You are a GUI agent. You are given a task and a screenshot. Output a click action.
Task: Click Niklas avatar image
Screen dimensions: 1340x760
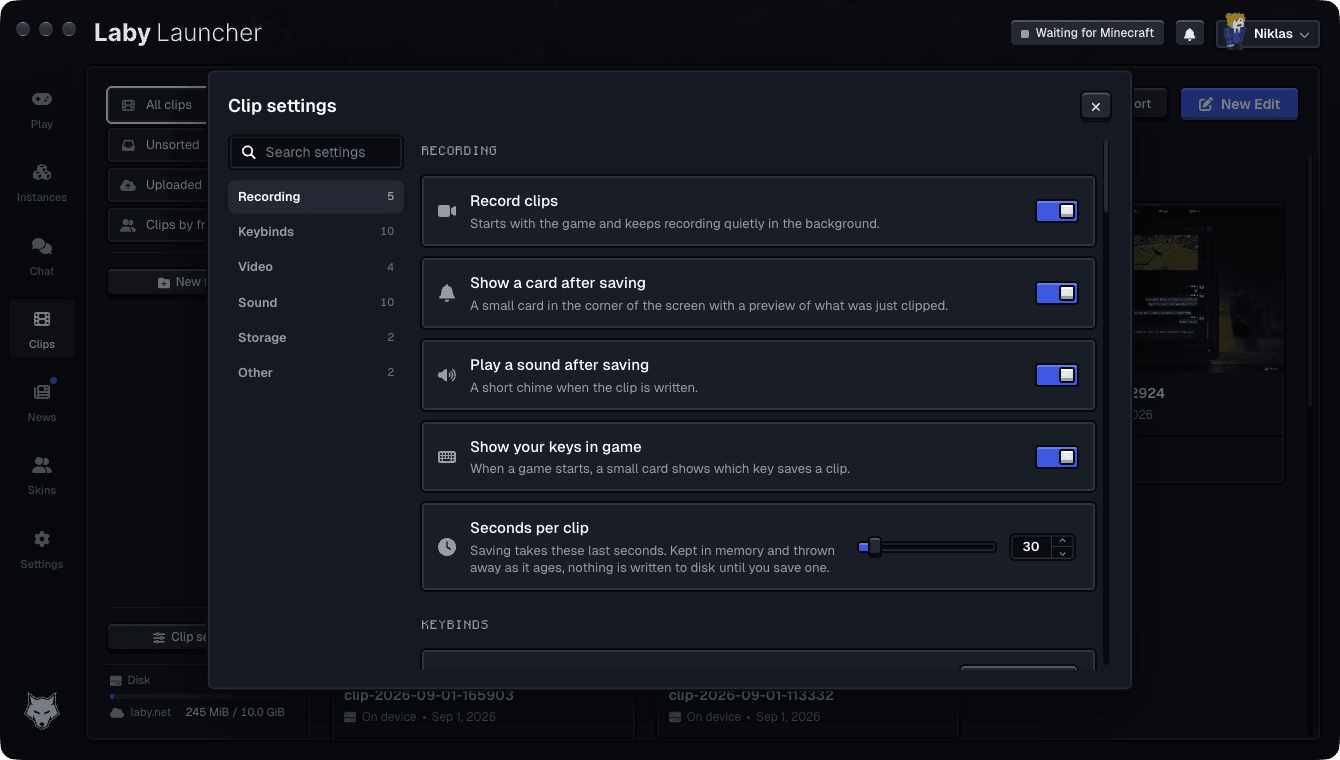coord(1234,32)
